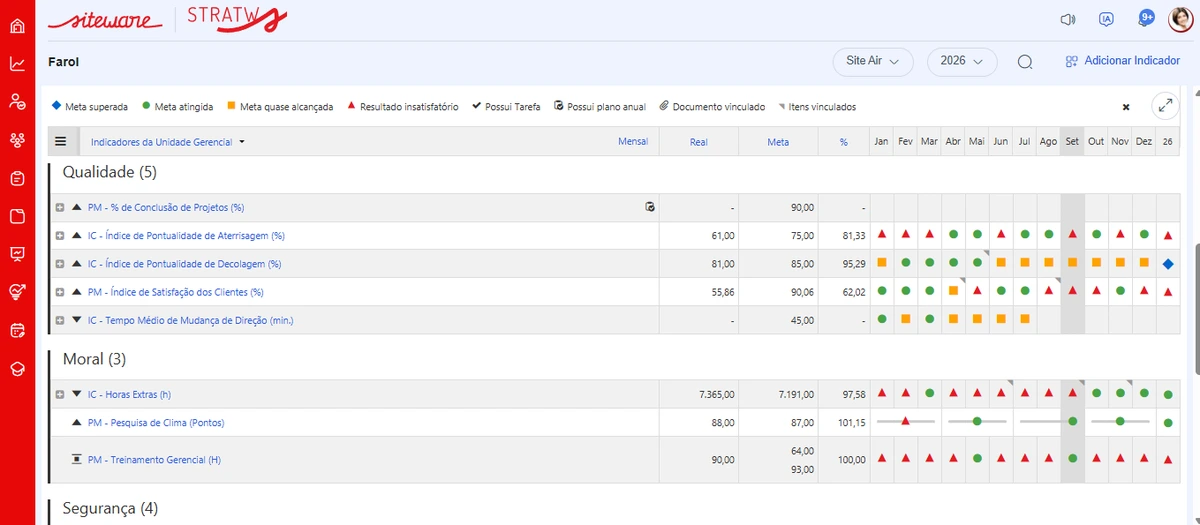Open the user profile avatar

1181,19
